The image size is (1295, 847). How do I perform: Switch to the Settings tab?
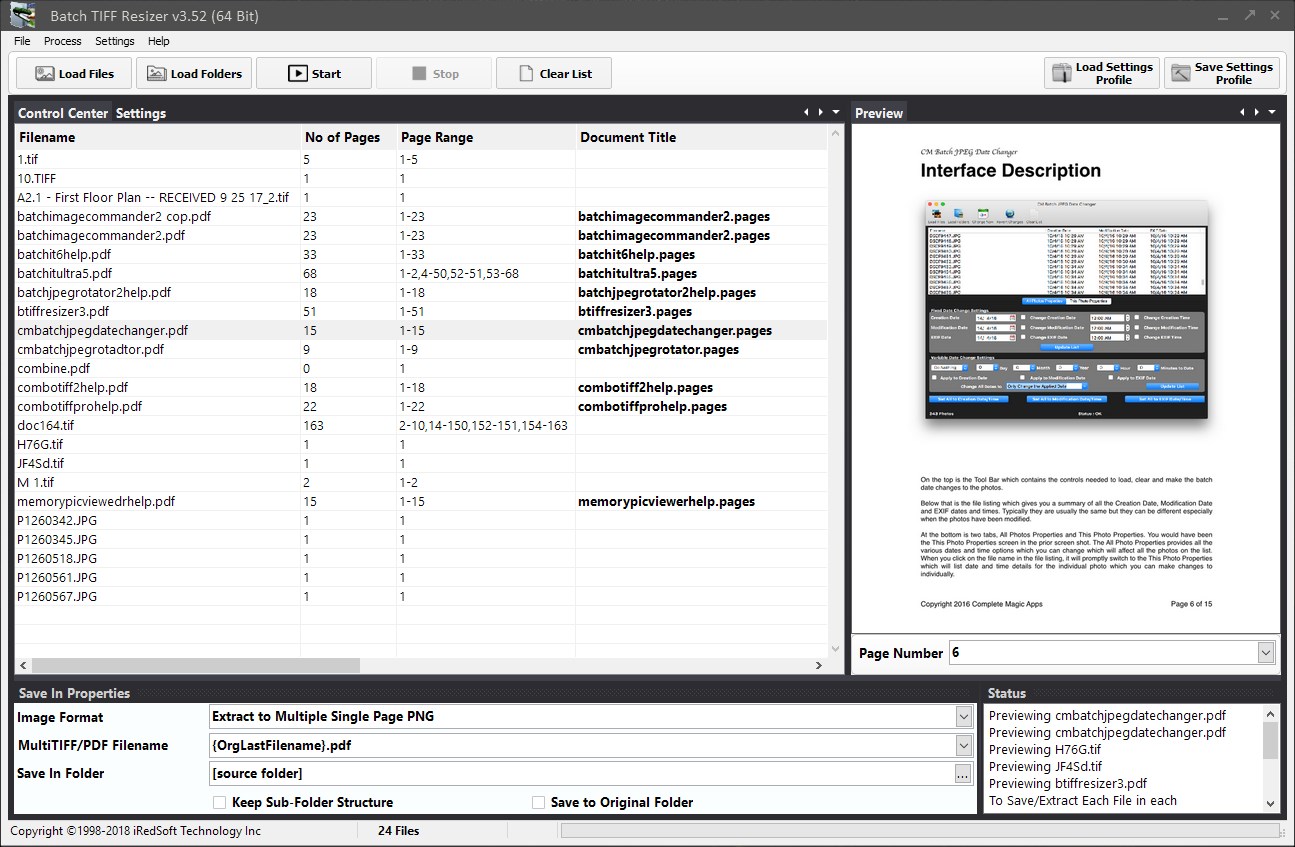(x=141, y=113)
